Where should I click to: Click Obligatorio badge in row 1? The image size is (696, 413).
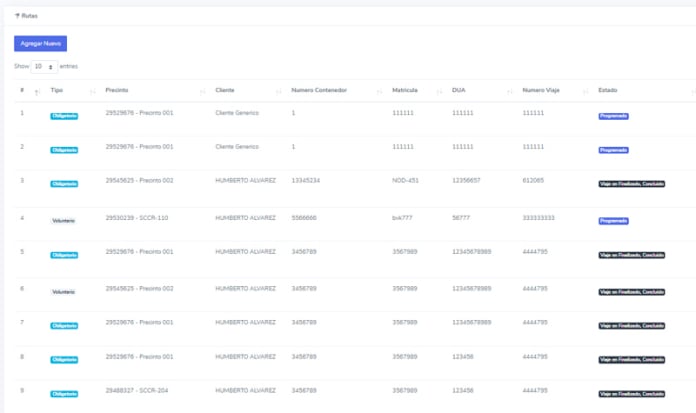pos(64,116)
